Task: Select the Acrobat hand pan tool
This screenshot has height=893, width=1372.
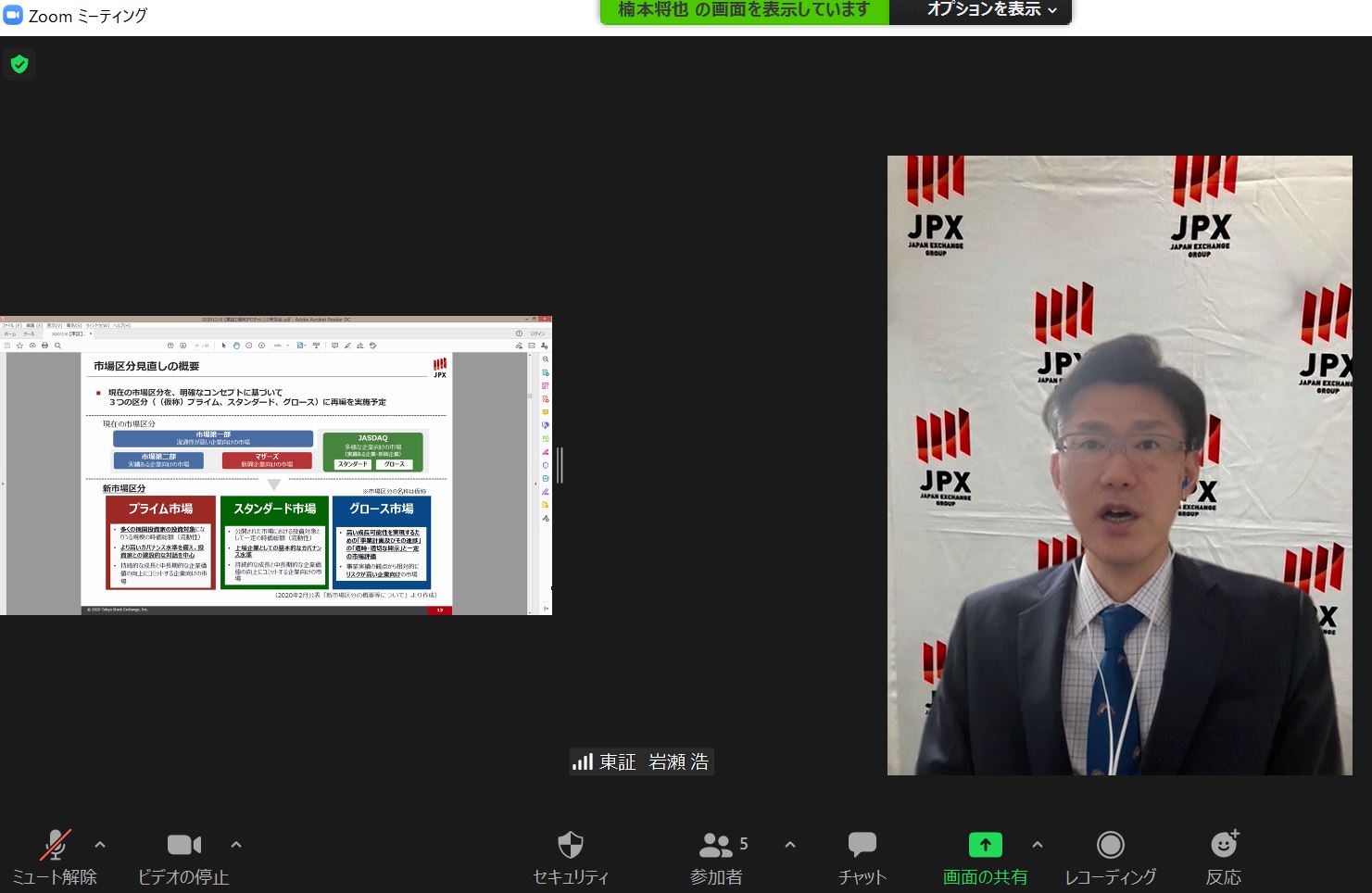Action: (x=236, y=346)
